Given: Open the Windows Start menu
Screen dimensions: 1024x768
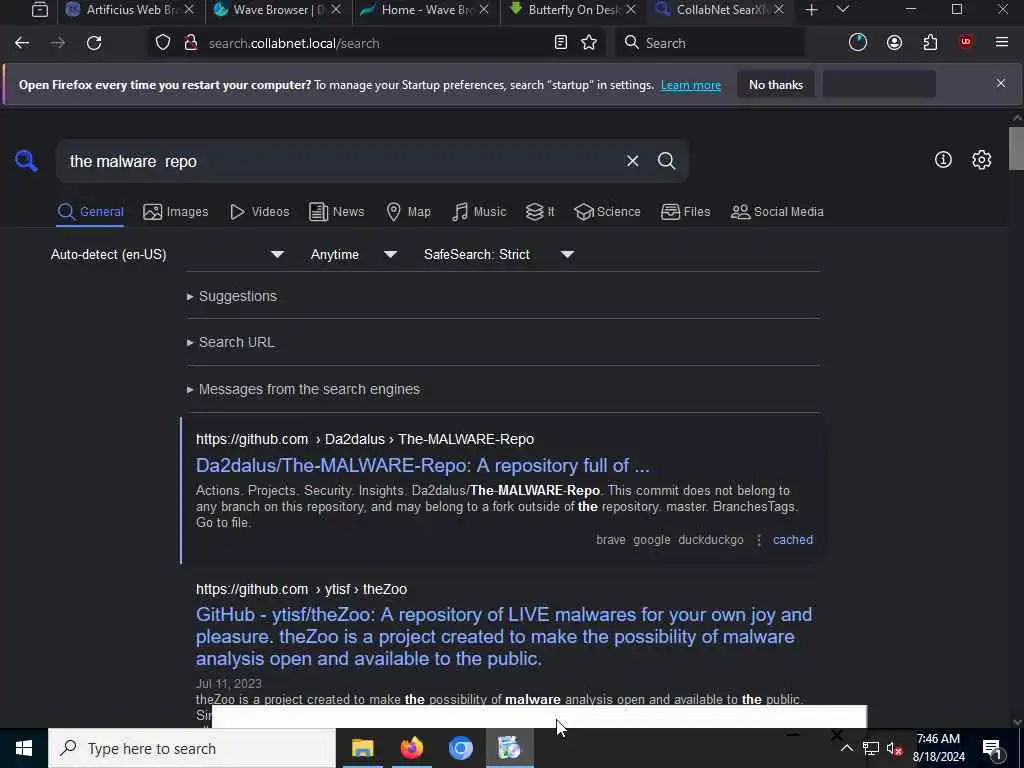Looking at the screenshot, I should click(24, 748).
